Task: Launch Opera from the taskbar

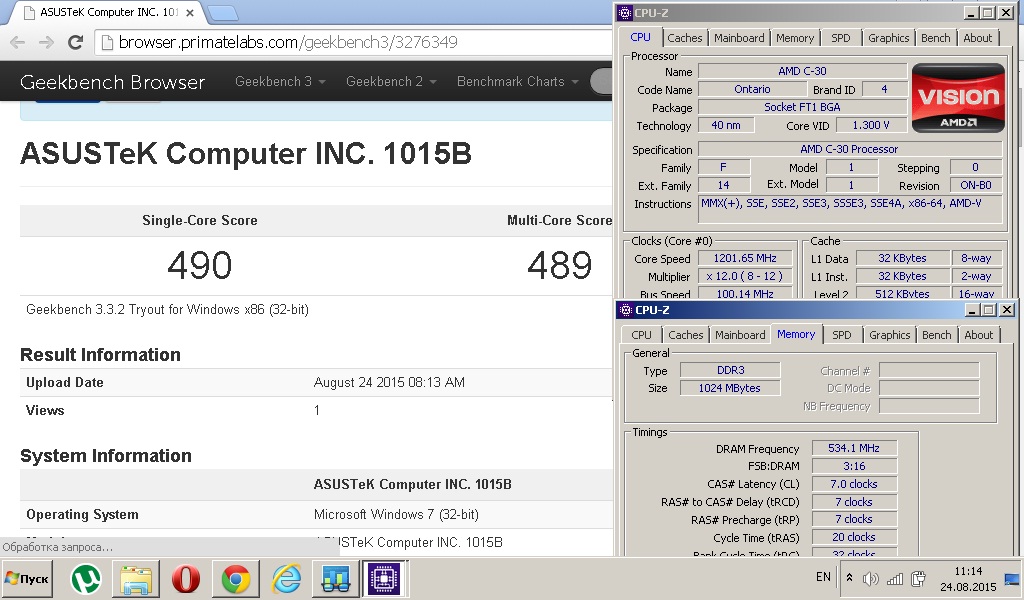Action: point(186,578)
